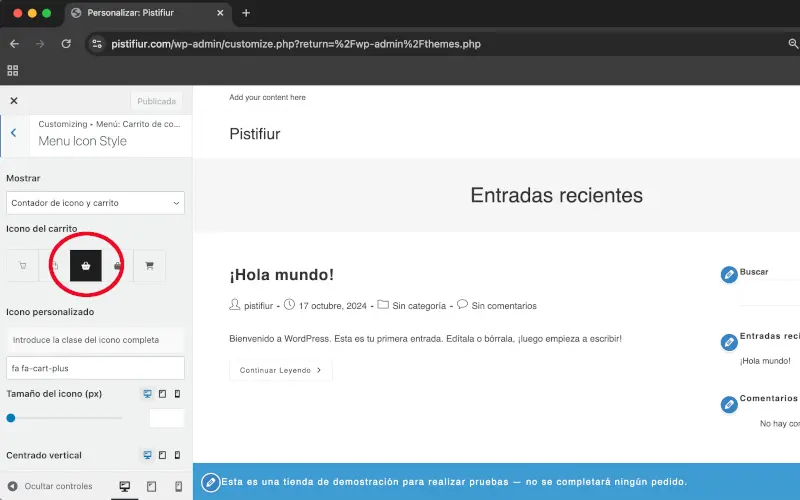Select the black basket cart icon
The width and height of the screenshot is (800, 500).
coord(86,265)
